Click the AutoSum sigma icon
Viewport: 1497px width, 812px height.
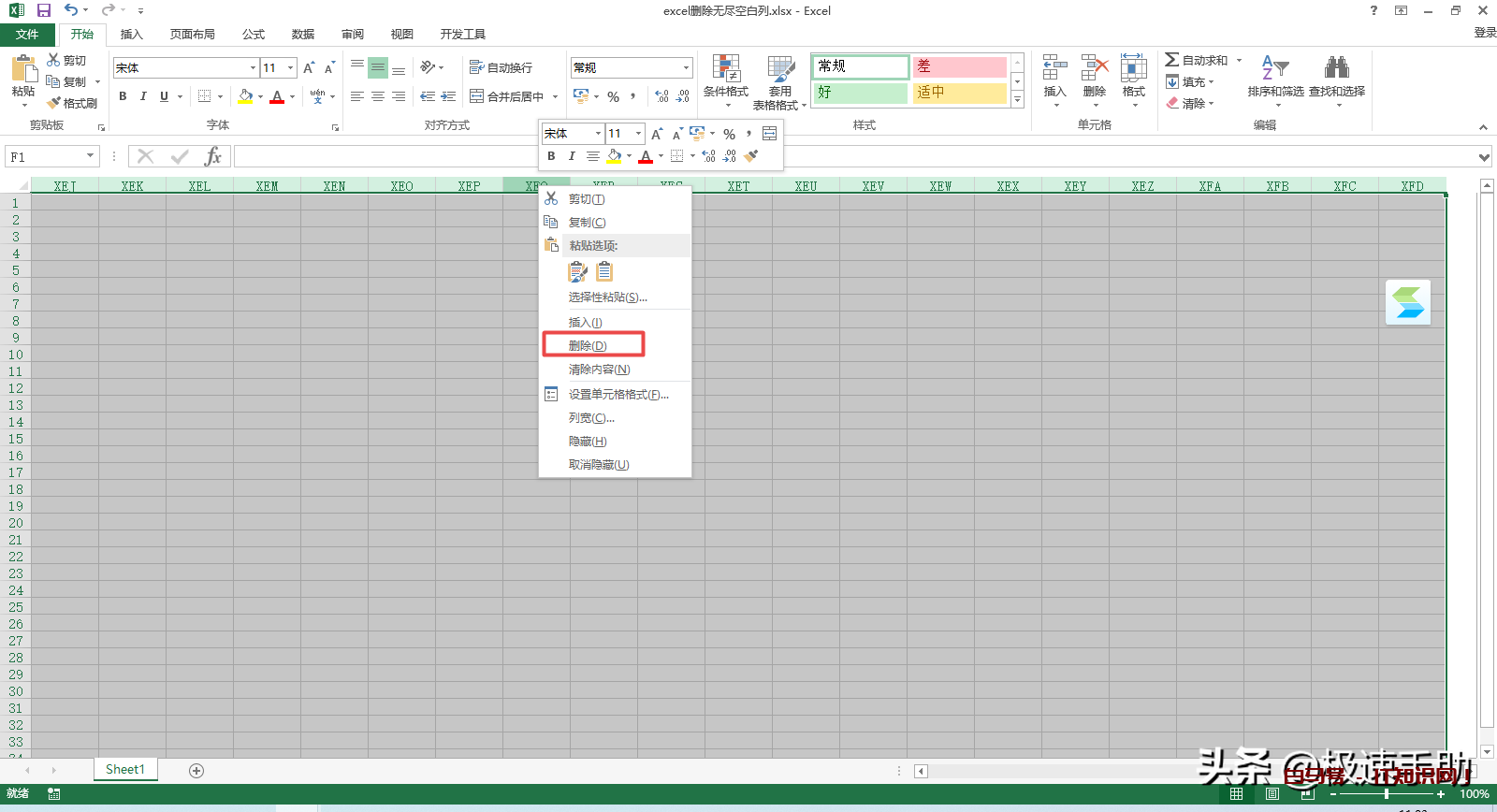click(x=1171, y=60)
